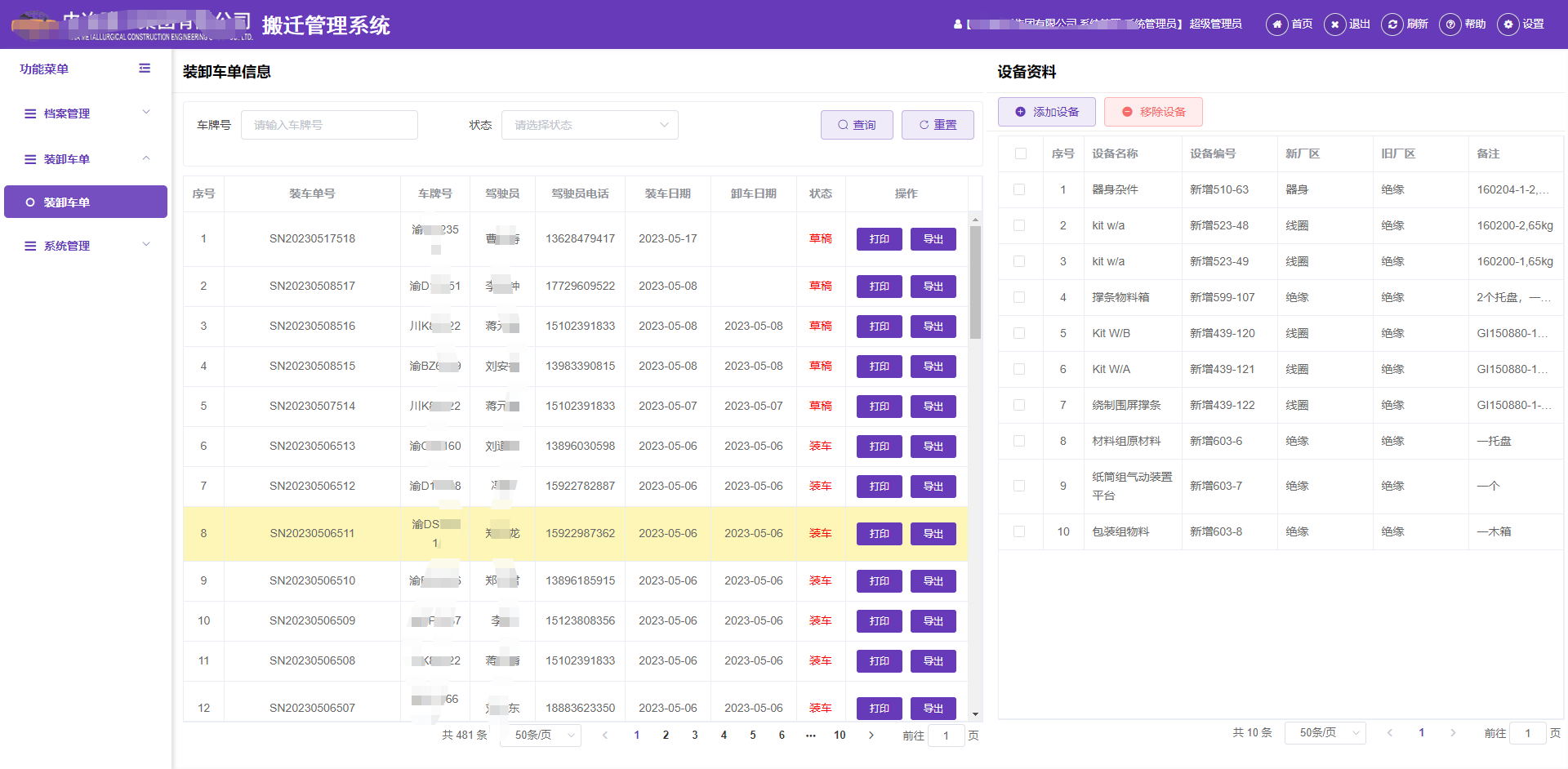Click the scrollbar up arrow of loading list
1568x769 pixels.
click(975, 220)
